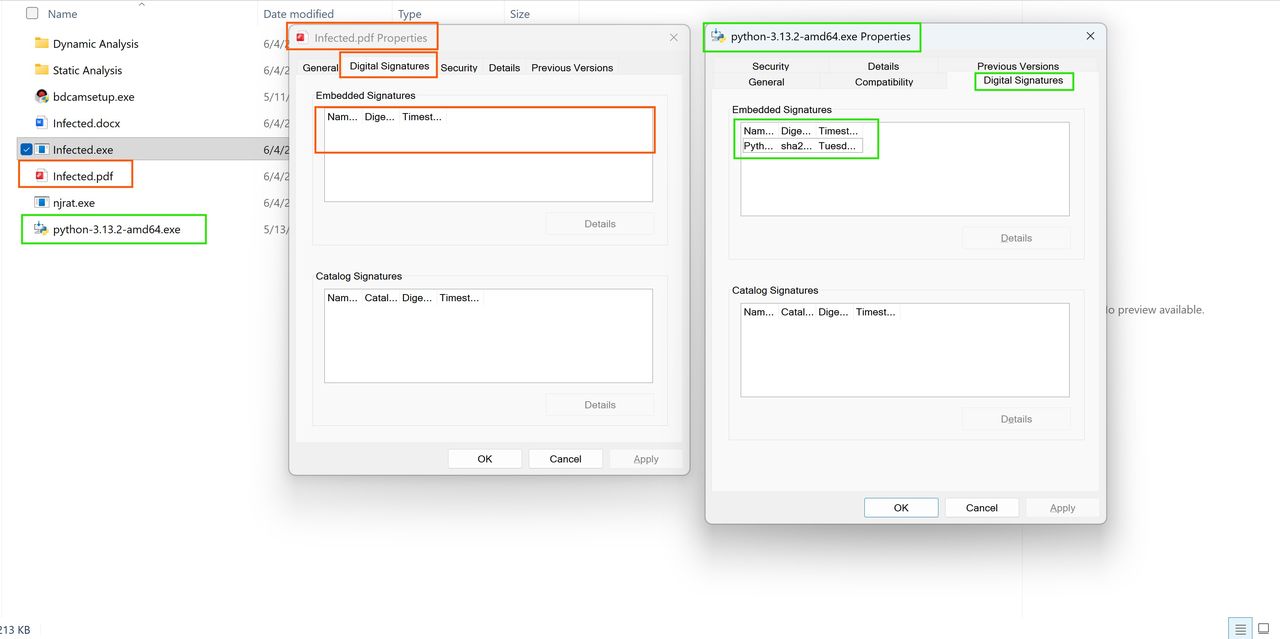Screen dimensions: 1280x639
Task: Select the python-3.13.2-amd64.exe file icon
Action: pyautogui.click(x=41, y=229)
